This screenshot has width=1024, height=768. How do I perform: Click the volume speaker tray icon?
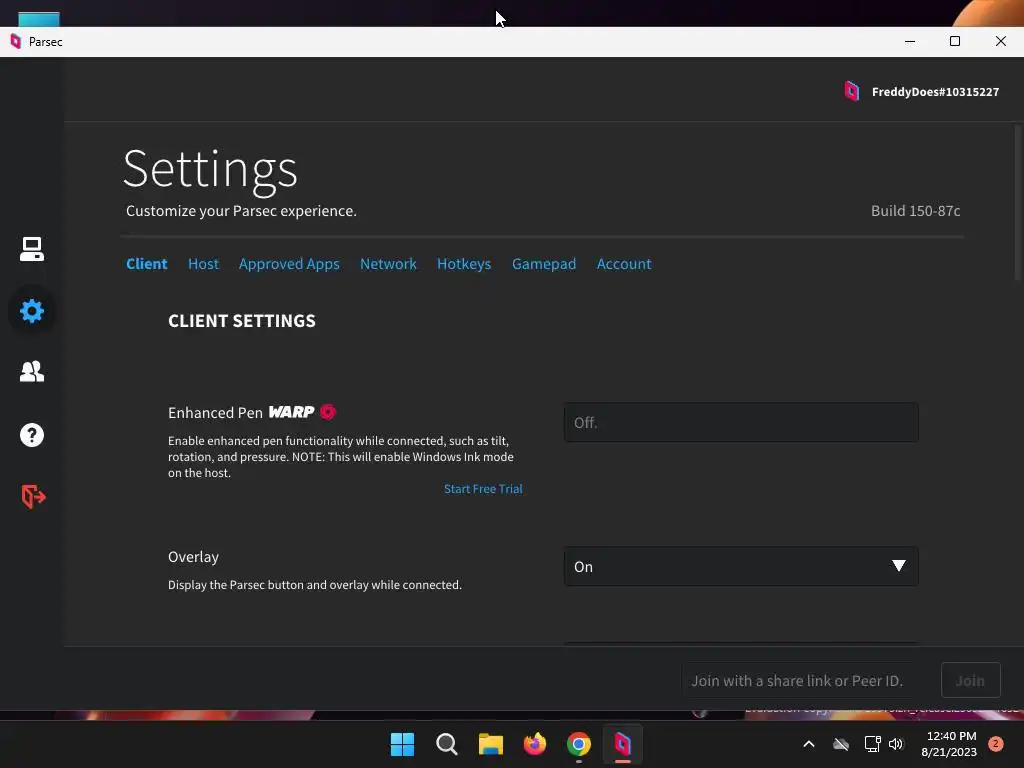[x=896, y=744]
